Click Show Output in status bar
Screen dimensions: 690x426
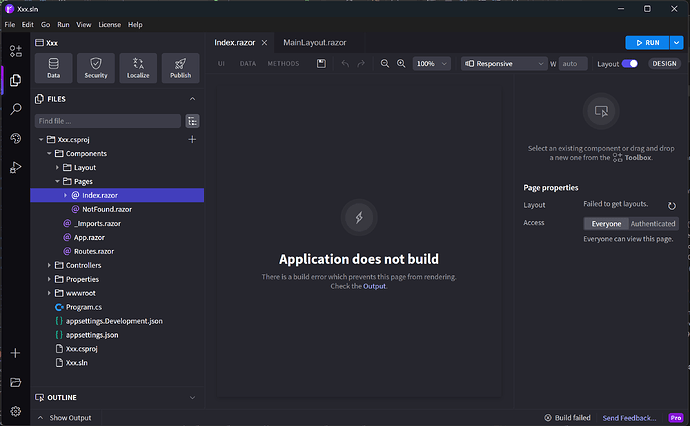65,418
